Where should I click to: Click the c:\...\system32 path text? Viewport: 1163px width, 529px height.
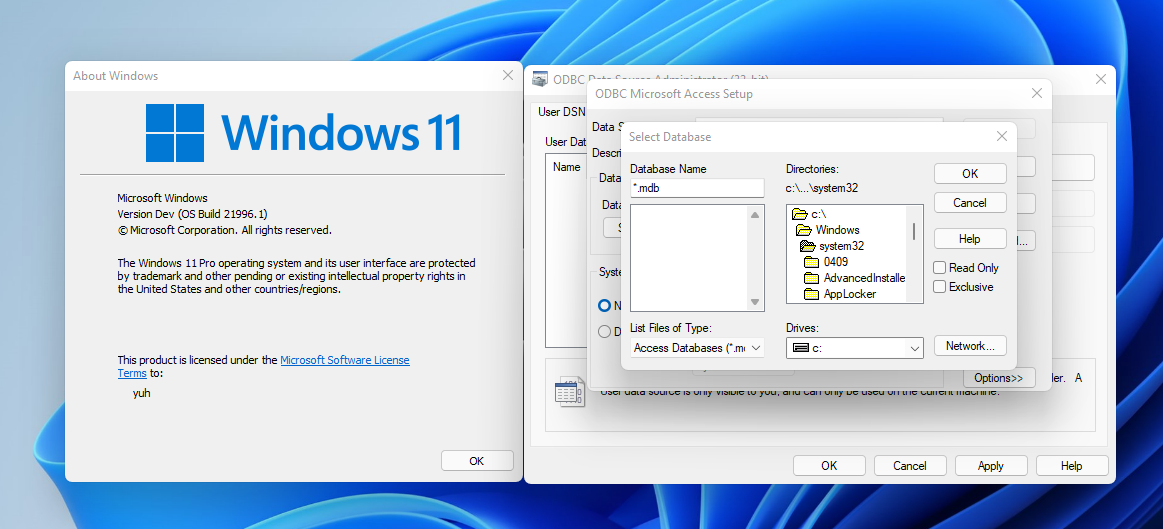[x=822, y=188]
